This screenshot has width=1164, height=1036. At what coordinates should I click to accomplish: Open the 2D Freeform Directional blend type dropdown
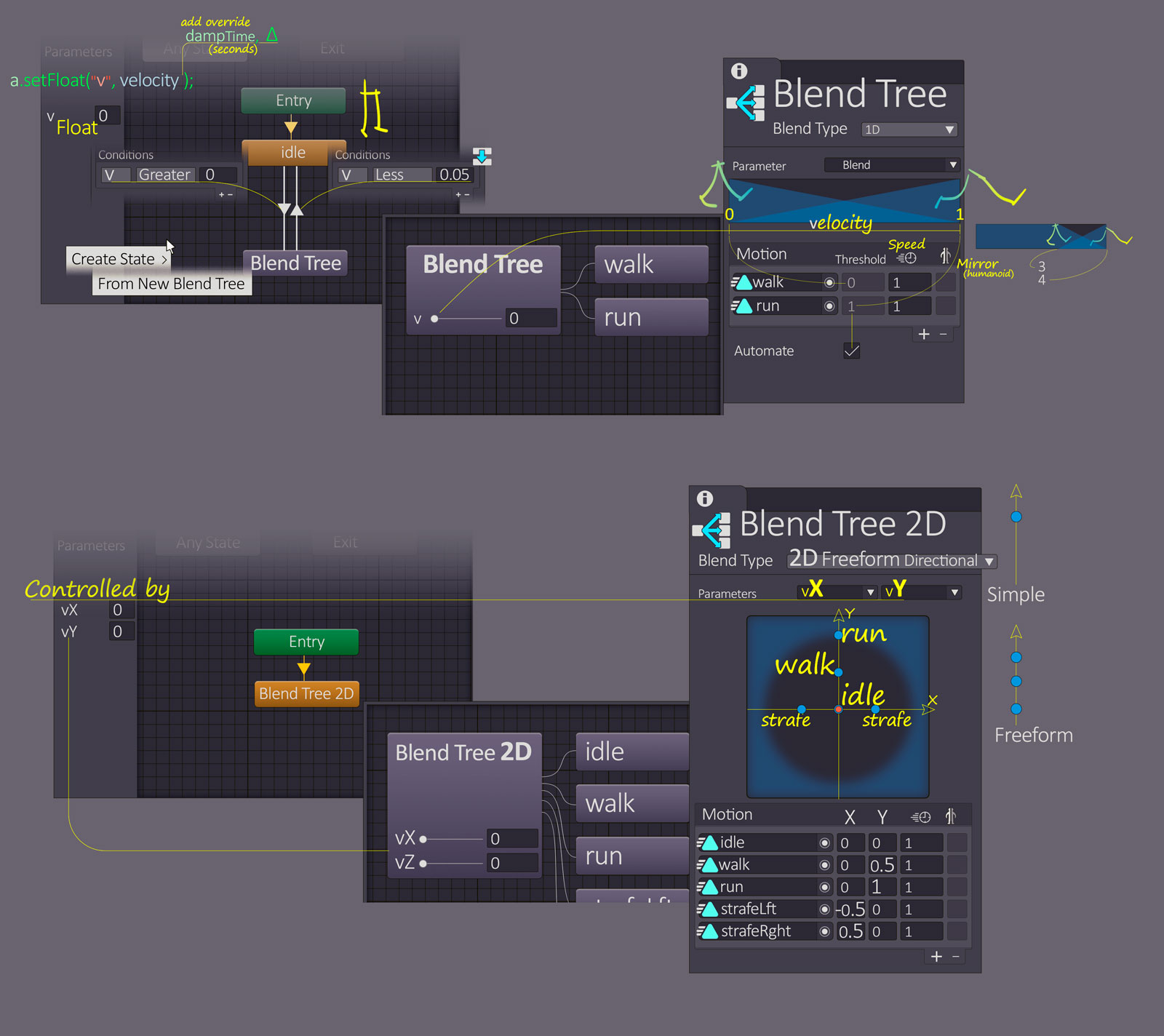coord(891,560)
